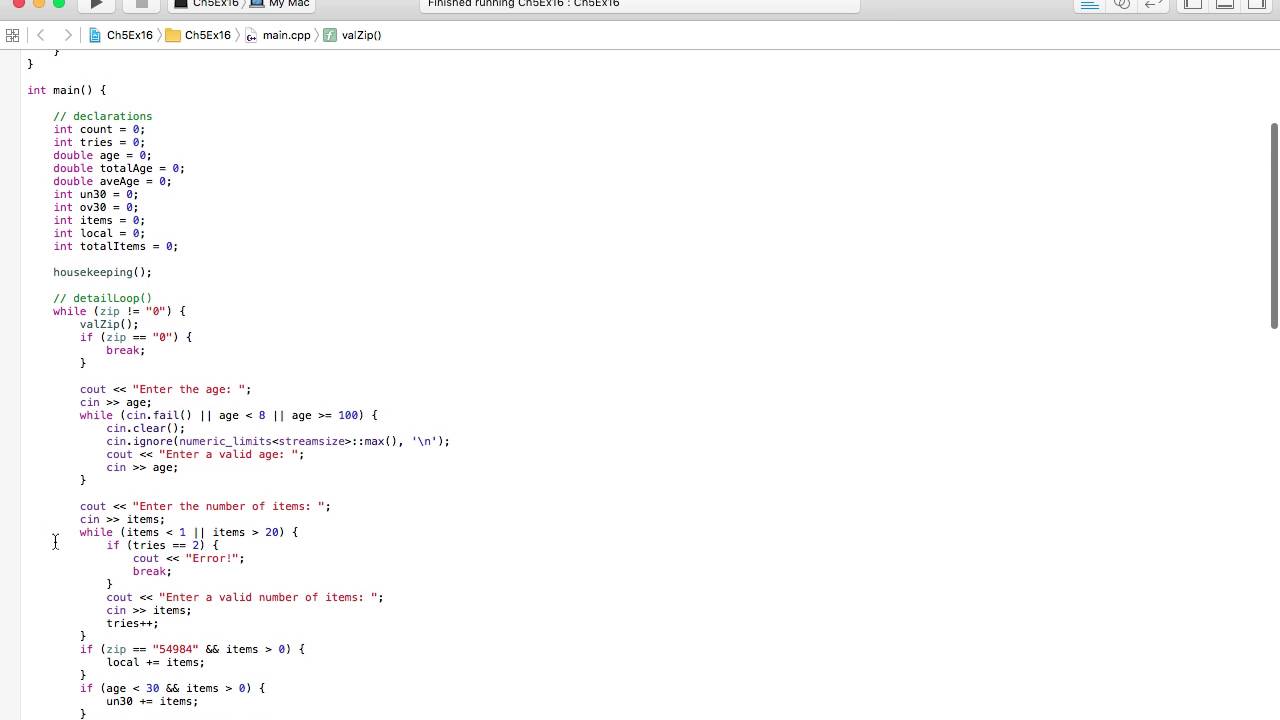This screenshot has width=1280, height=720.
Task: Choose the My Mac run destination
Action: pos(280,4)
